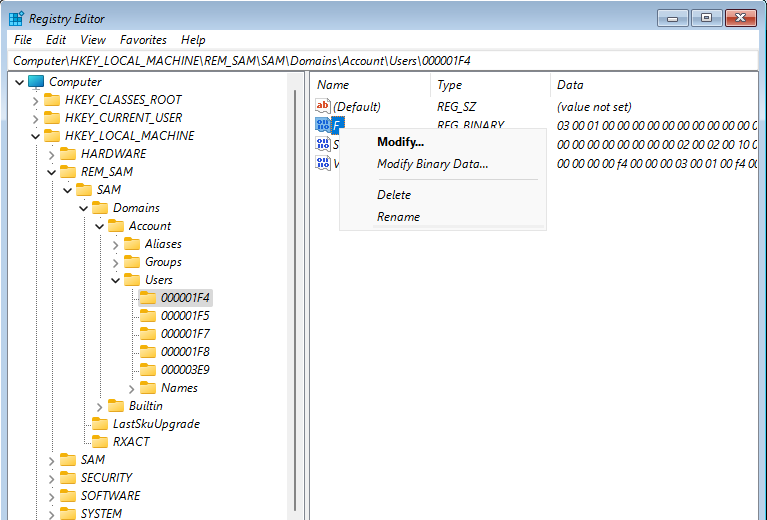767x520 pixels.
Task: Click the SAM folder icon below RXACT
Action: pyautogui.click(x=68, y=460)
